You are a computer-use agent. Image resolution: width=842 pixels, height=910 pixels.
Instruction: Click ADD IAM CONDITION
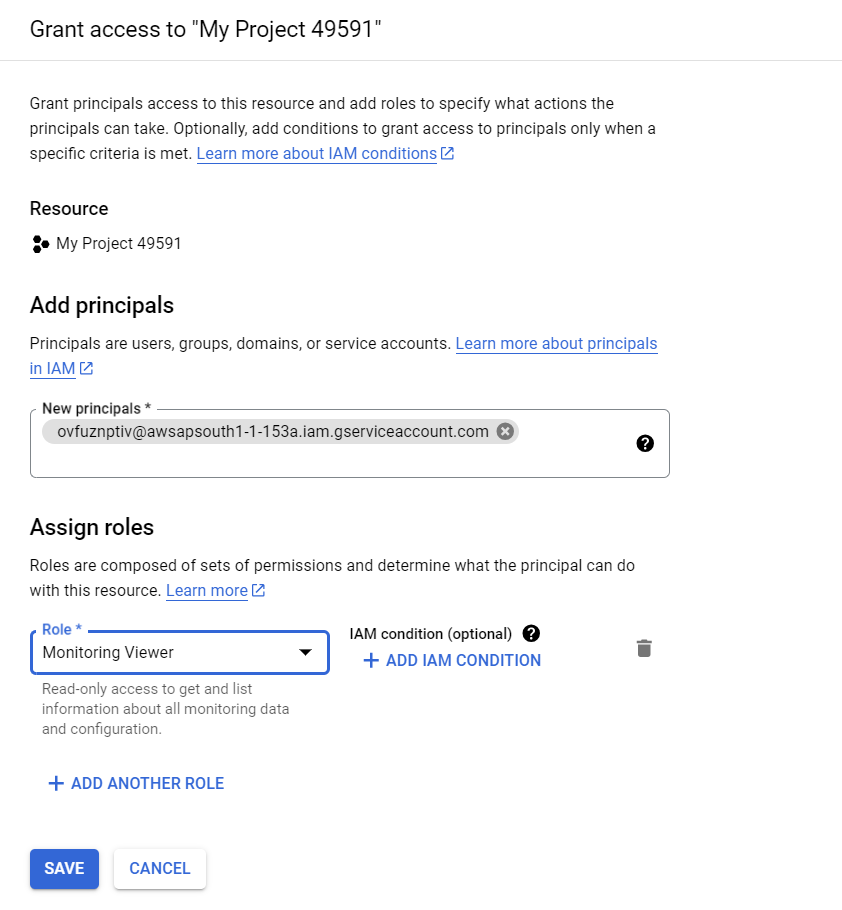tap(452, 660)
